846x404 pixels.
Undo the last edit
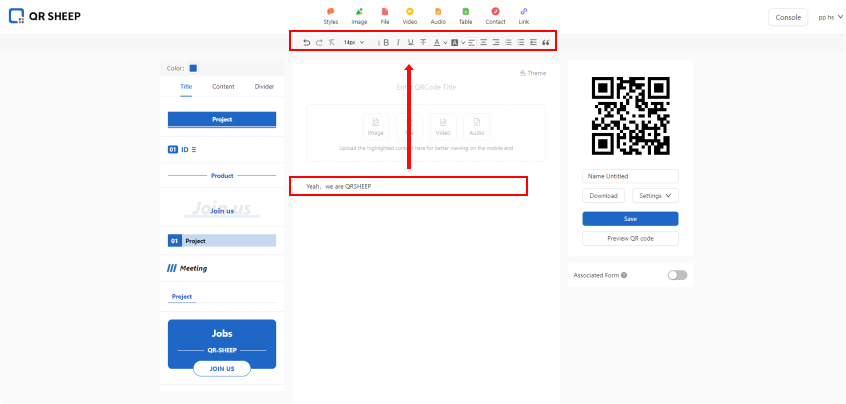pyautogui.click(x=306, y=43)
